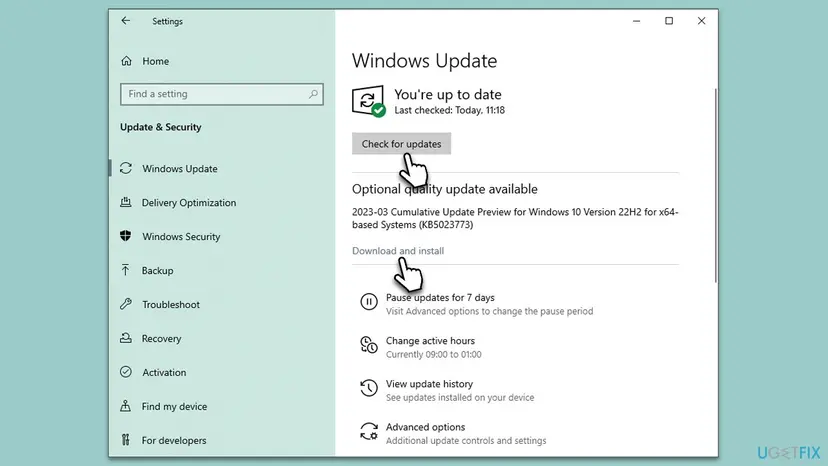
Task: Click the Windows Security shield icon
Action: pyautogui.click(x=126, y=236)
